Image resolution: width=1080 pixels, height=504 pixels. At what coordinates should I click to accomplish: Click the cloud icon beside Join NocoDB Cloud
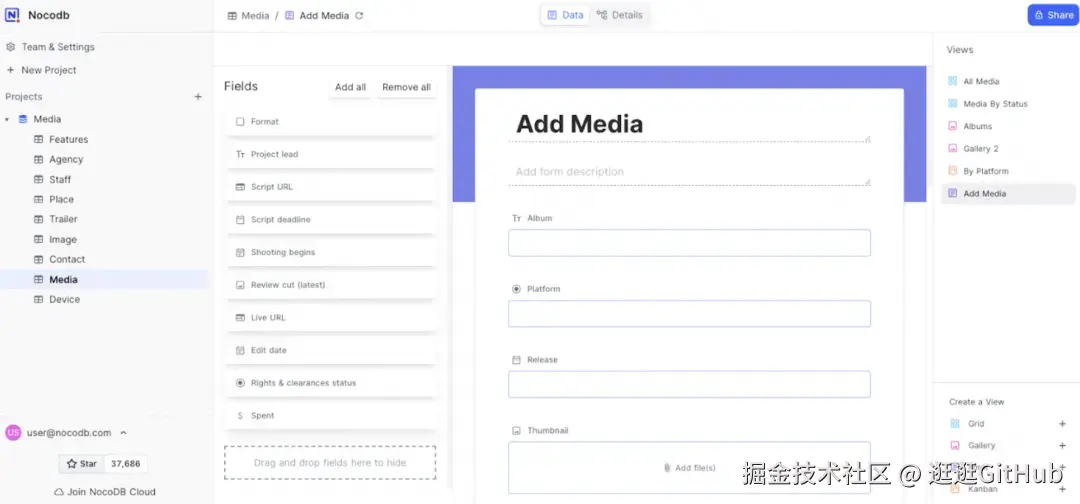[59, 492]
